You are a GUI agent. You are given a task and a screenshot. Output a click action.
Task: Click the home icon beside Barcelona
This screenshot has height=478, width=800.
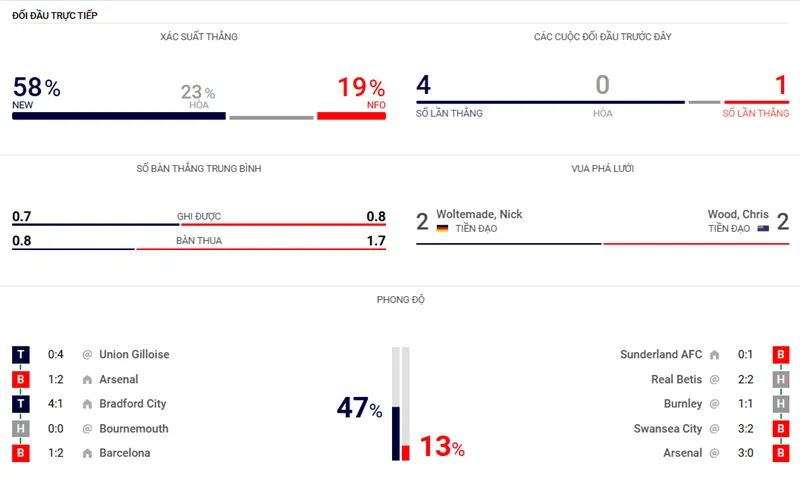click(x=87, y=453)
